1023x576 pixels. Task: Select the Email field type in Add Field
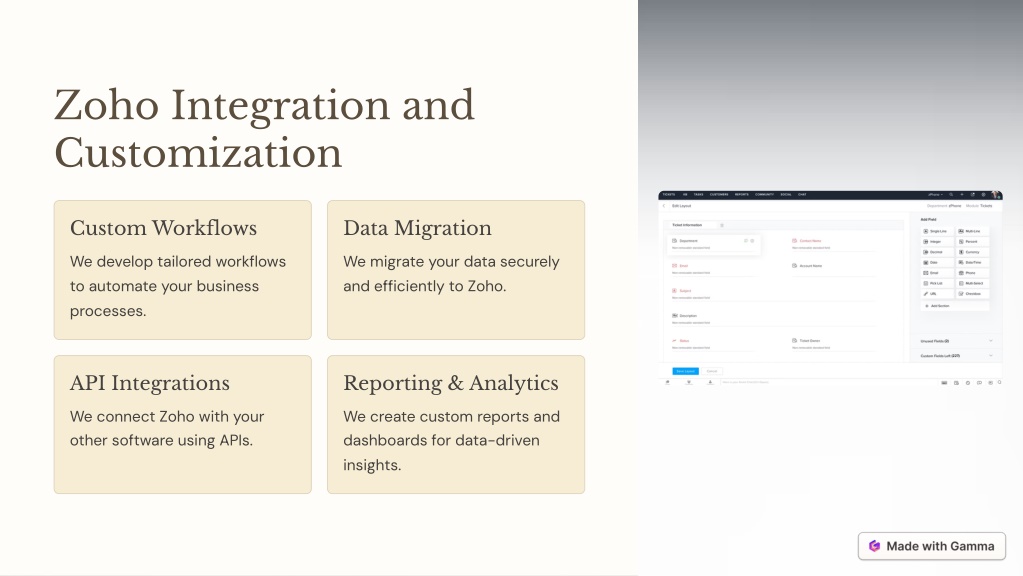click(x=936, y=273)
